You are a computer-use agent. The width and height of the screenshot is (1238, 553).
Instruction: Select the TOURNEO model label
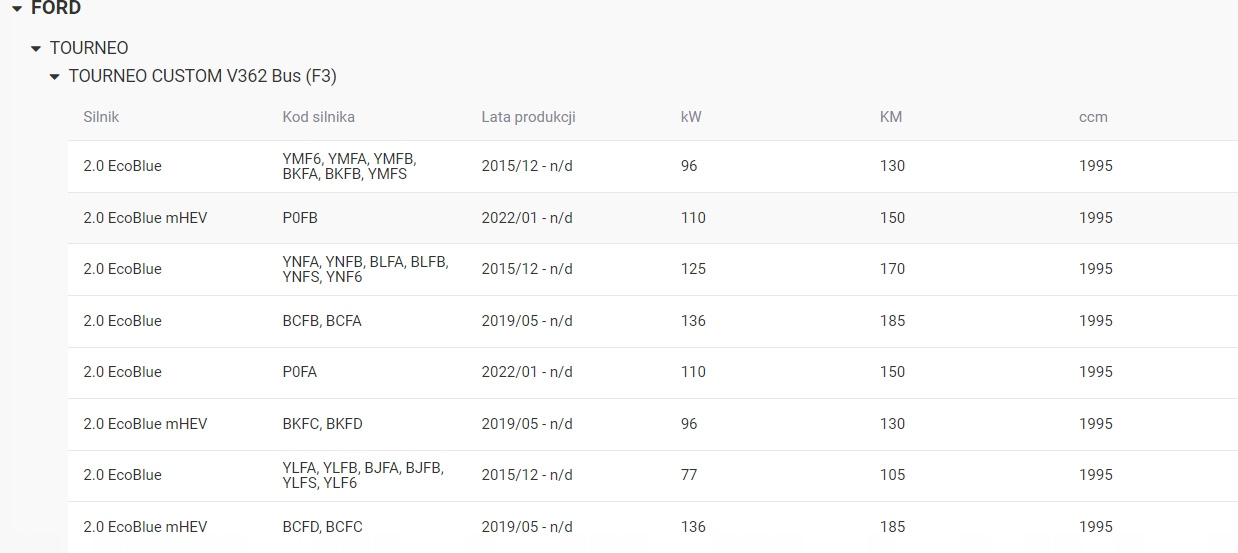pos(89,48)
